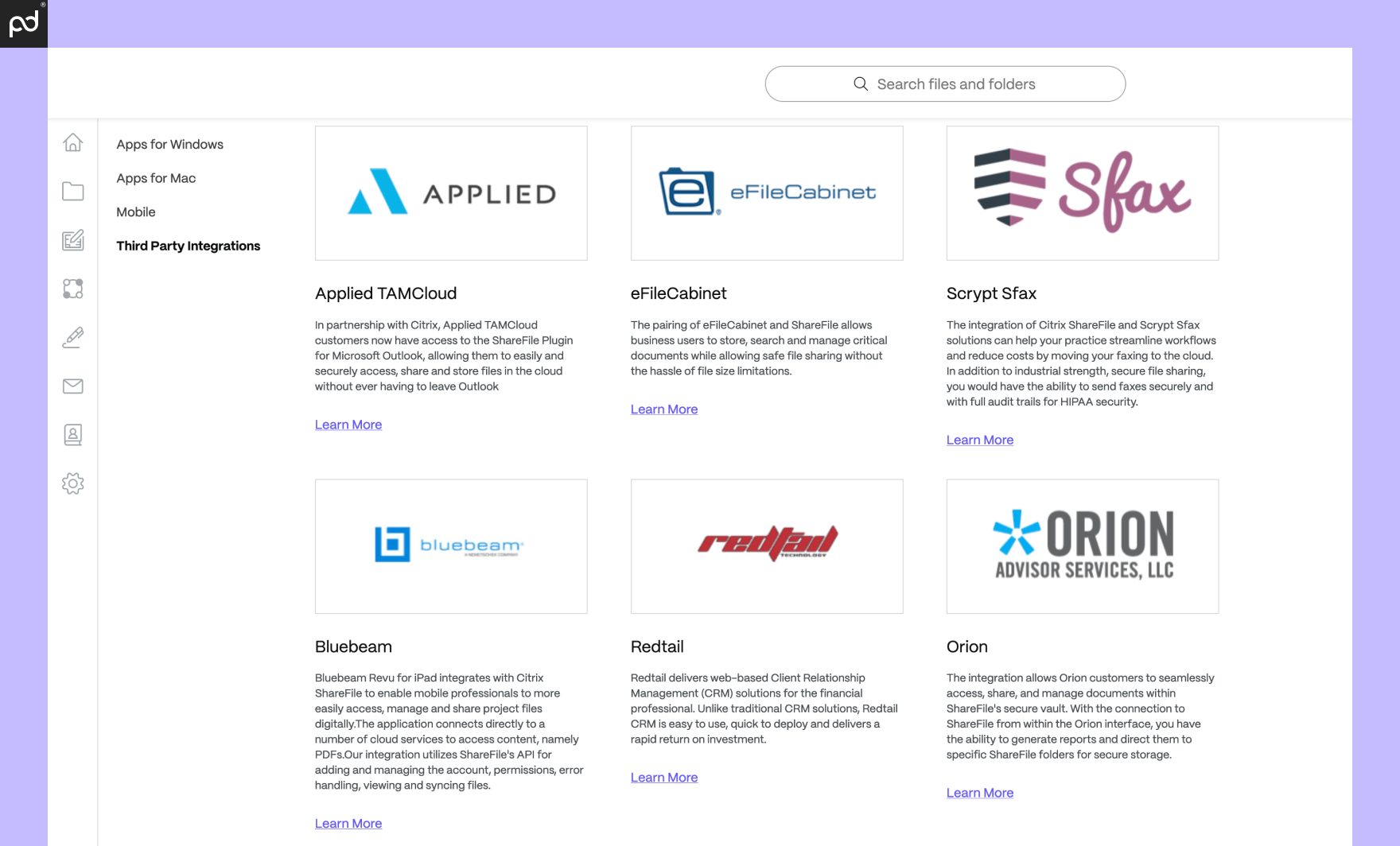Screen dimensions: 1400x846
Task: Click the eFileCabinet logo thumbnail
Action: pos(767,193)
